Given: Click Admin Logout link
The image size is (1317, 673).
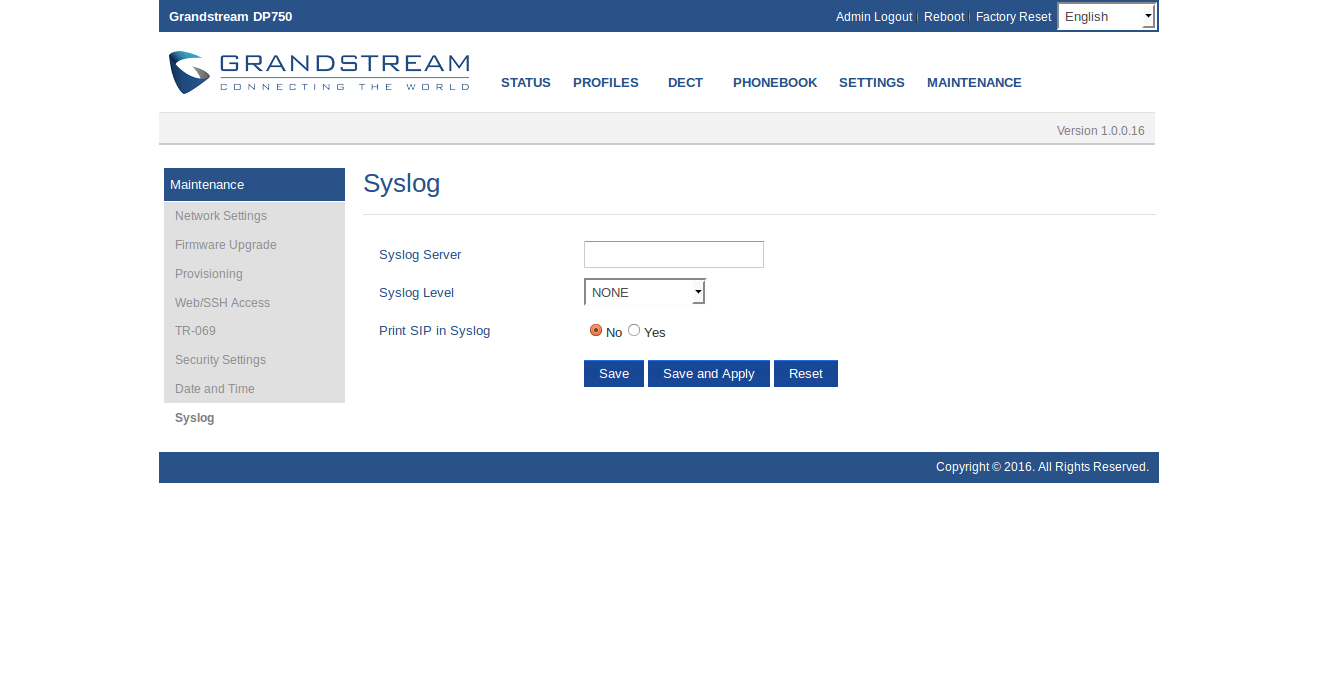Looking at the screenshot, I should pos(873,17).
